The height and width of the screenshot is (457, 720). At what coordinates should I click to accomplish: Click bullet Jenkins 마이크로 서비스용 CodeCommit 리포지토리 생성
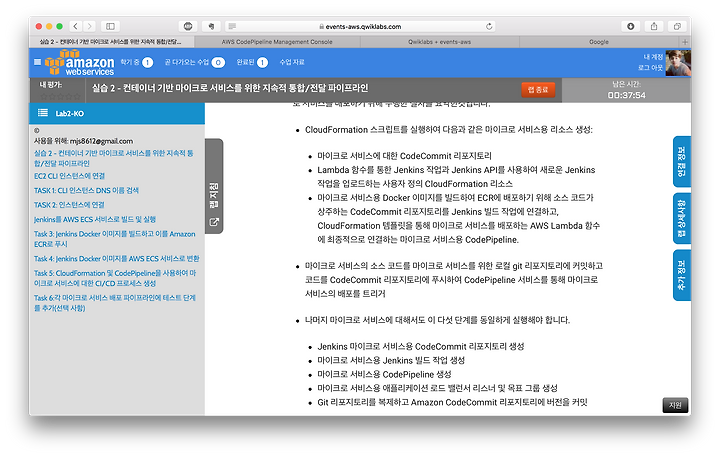click(421, 346)
